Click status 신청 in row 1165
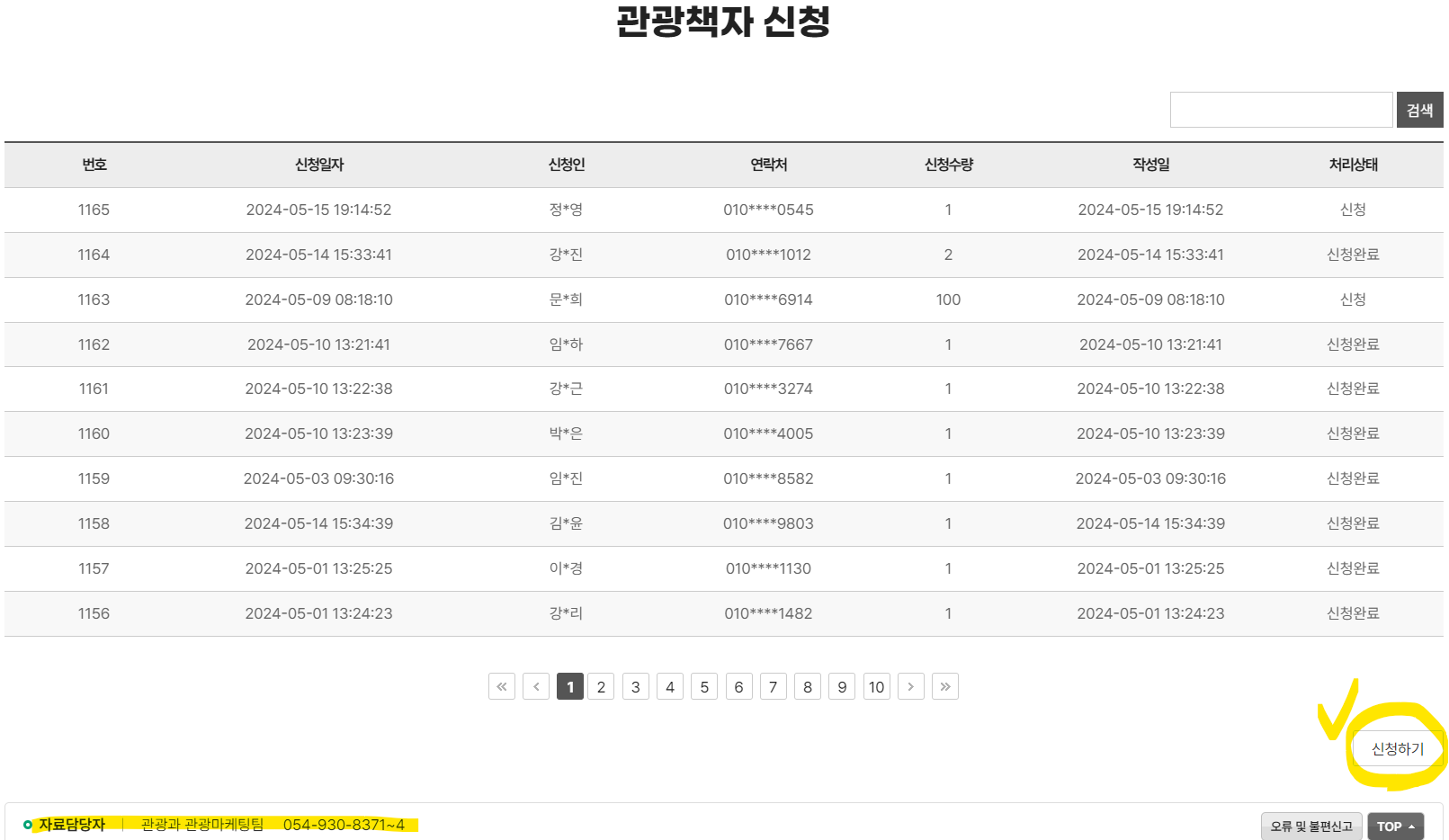 pyautogui.click(x=1354, y=210)
